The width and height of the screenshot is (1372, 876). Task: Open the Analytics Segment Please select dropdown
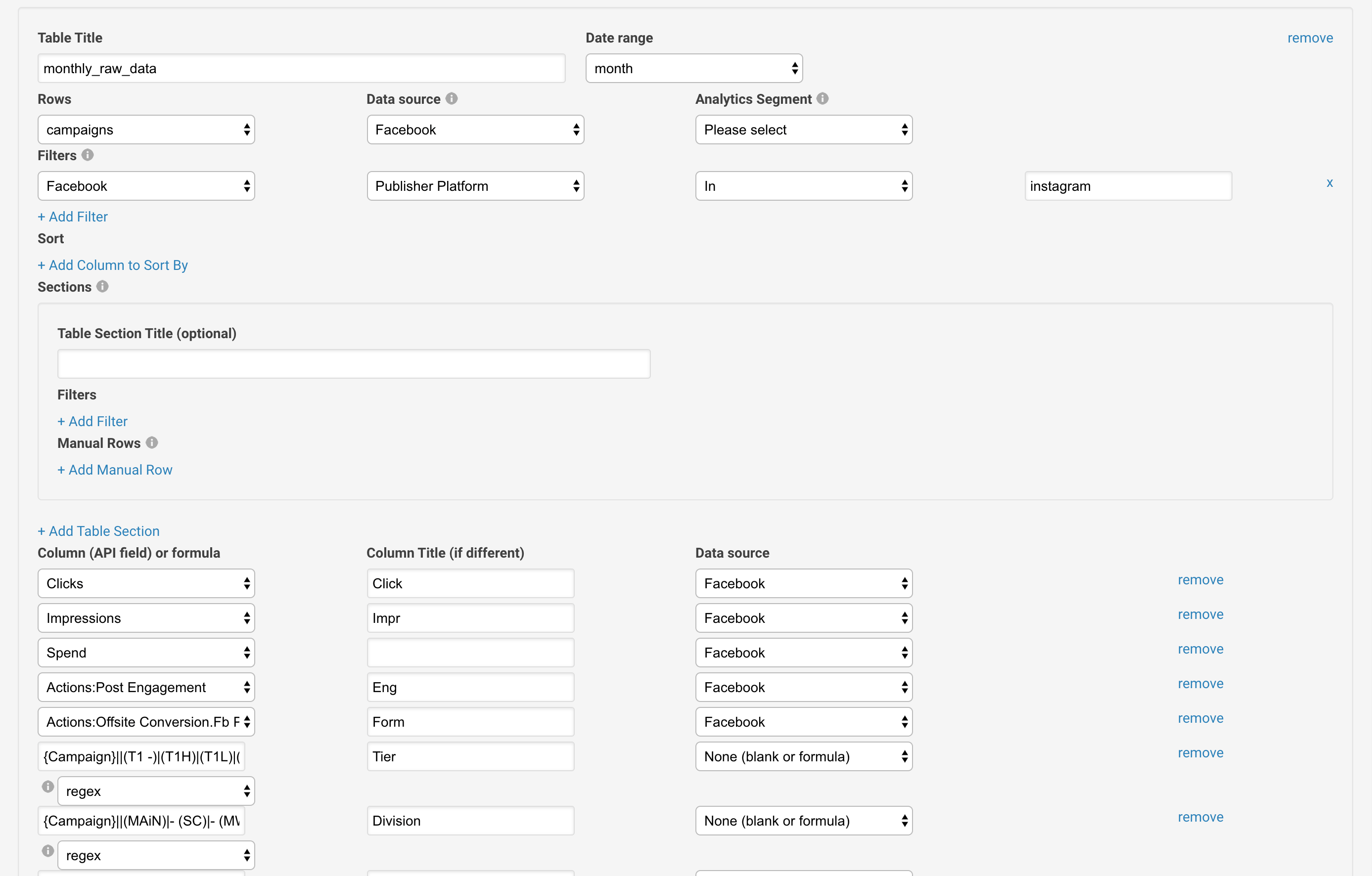point(803,130)
